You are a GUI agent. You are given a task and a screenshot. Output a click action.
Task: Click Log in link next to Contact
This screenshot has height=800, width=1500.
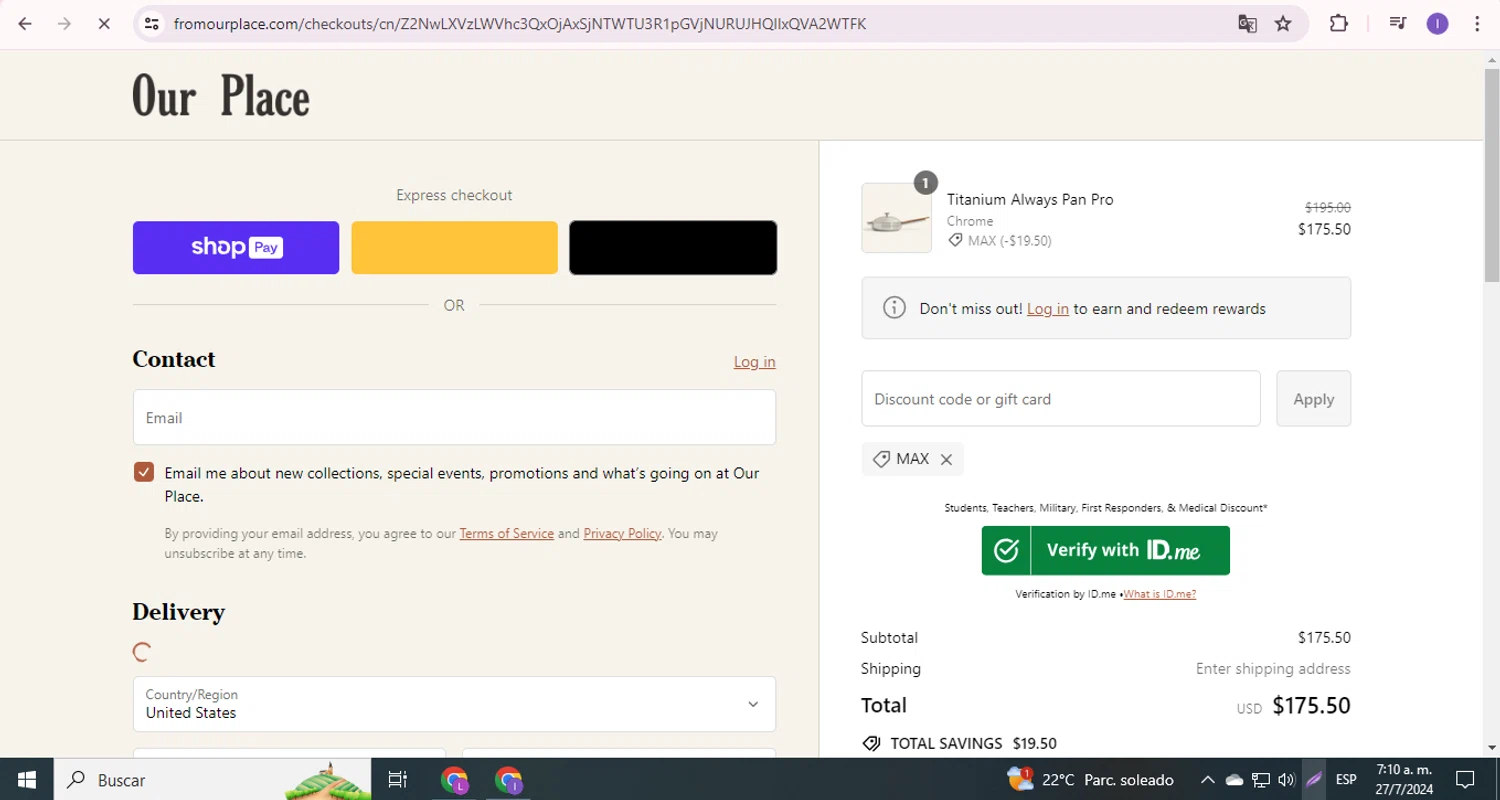(x=754, y=362)
